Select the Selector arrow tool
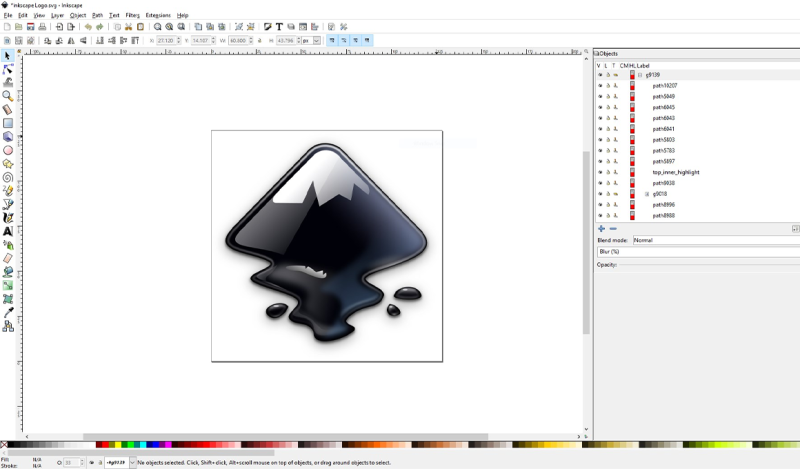The width and height of the screenshot is (800, 469). (8, 56)
